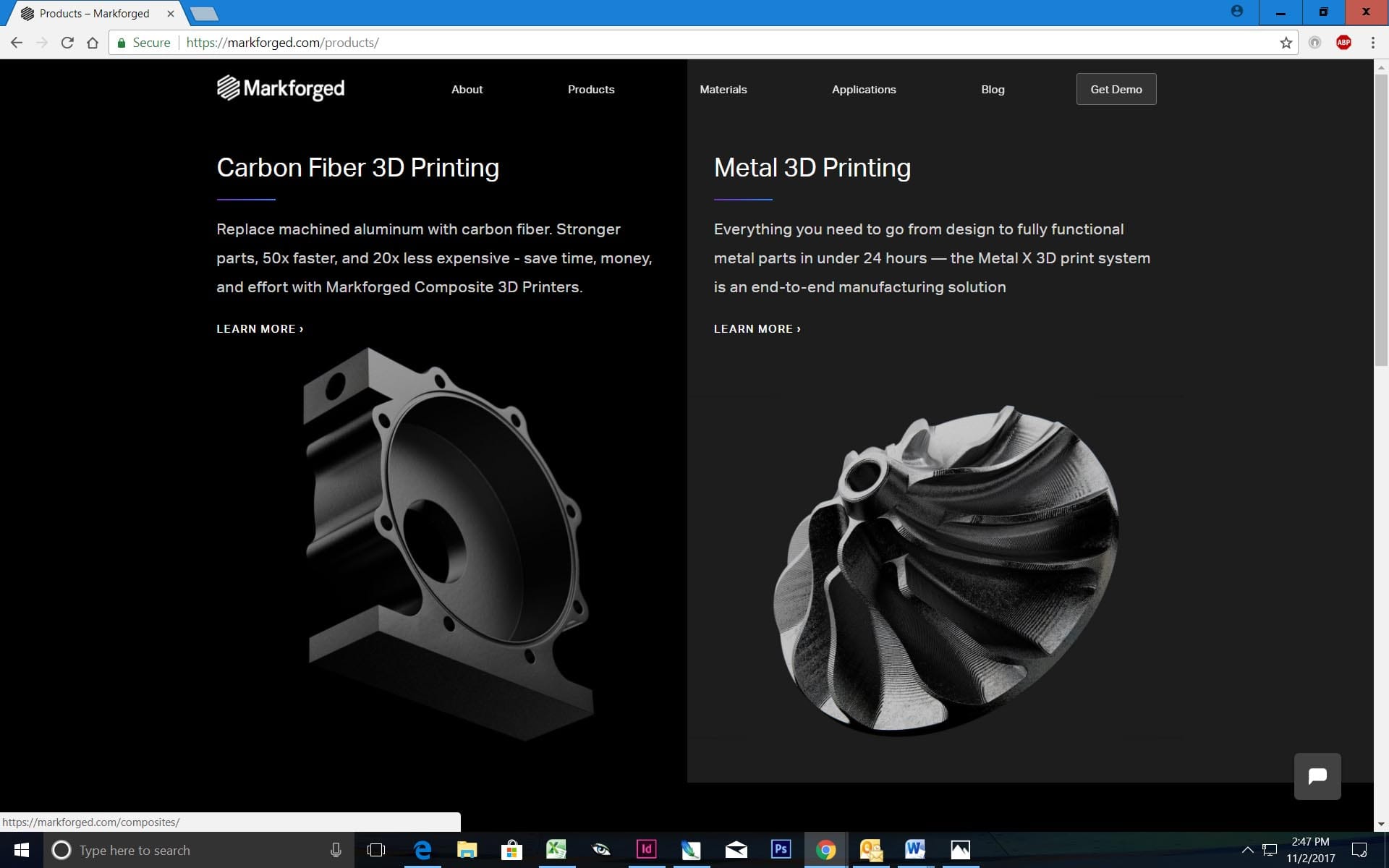Open the Products menu item
Image resolution: width=1389 pixels, height=868 pixels.
(590, 90)
